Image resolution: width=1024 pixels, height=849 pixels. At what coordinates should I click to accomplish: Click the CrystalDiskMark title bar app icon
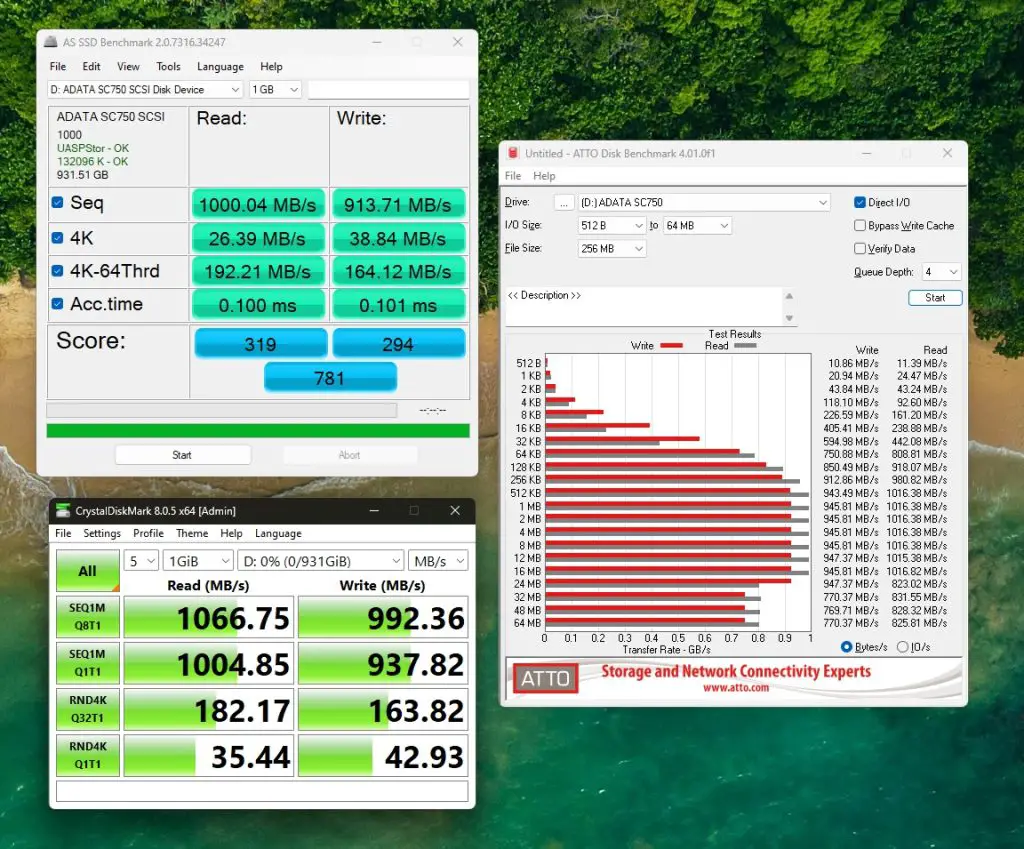(63, 510)
